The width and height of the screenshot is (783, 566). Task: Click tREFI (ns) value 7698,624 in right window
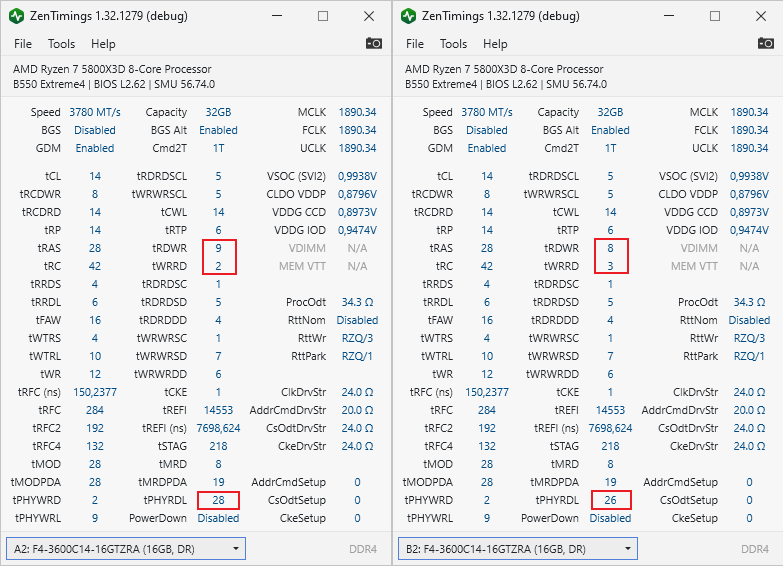610,428
